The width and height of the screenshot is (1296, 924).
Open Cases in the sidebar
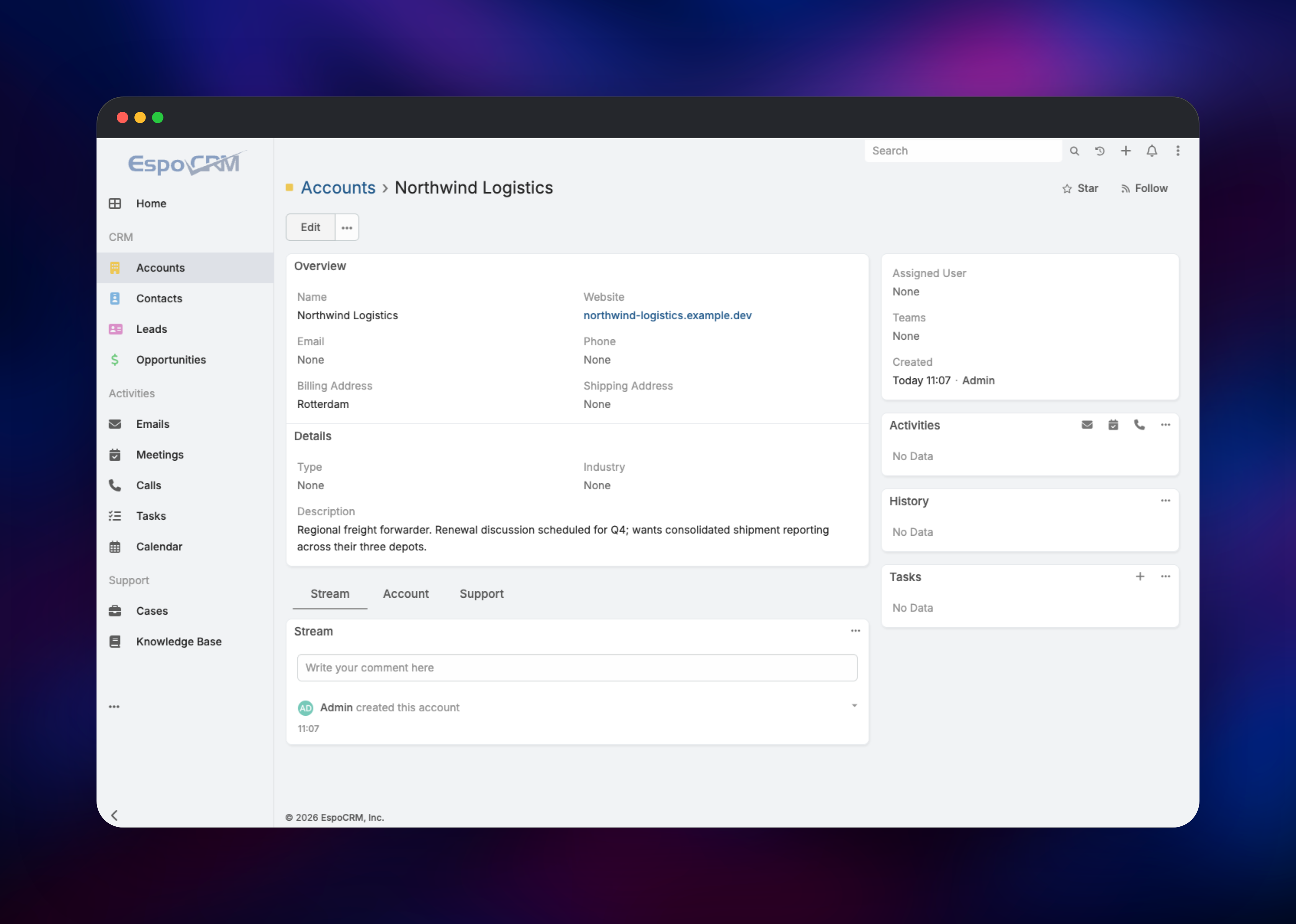(185, 612)
